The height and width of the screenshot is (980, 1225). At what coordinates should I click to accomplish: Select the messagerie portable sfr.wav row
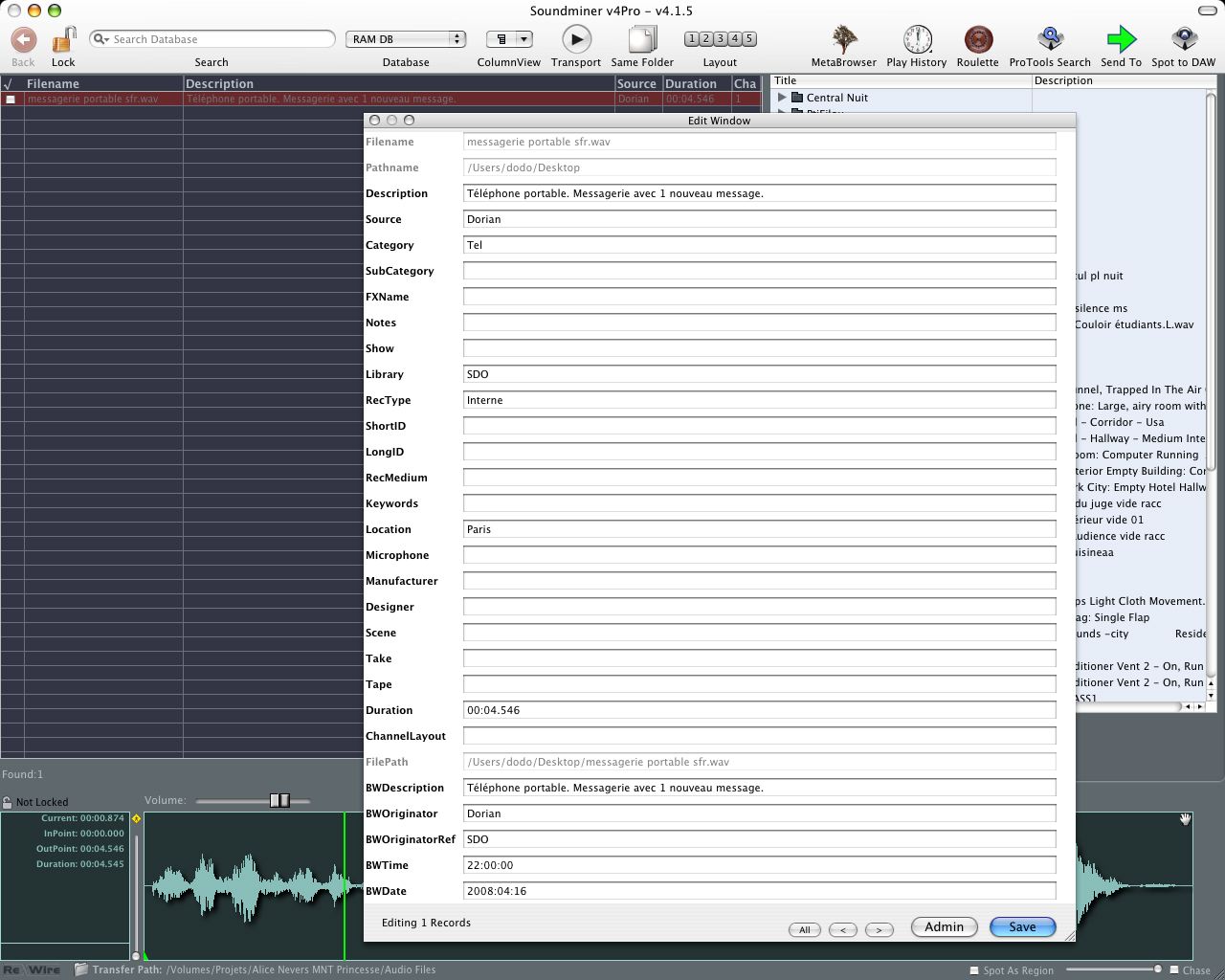[x=381, y=99]
